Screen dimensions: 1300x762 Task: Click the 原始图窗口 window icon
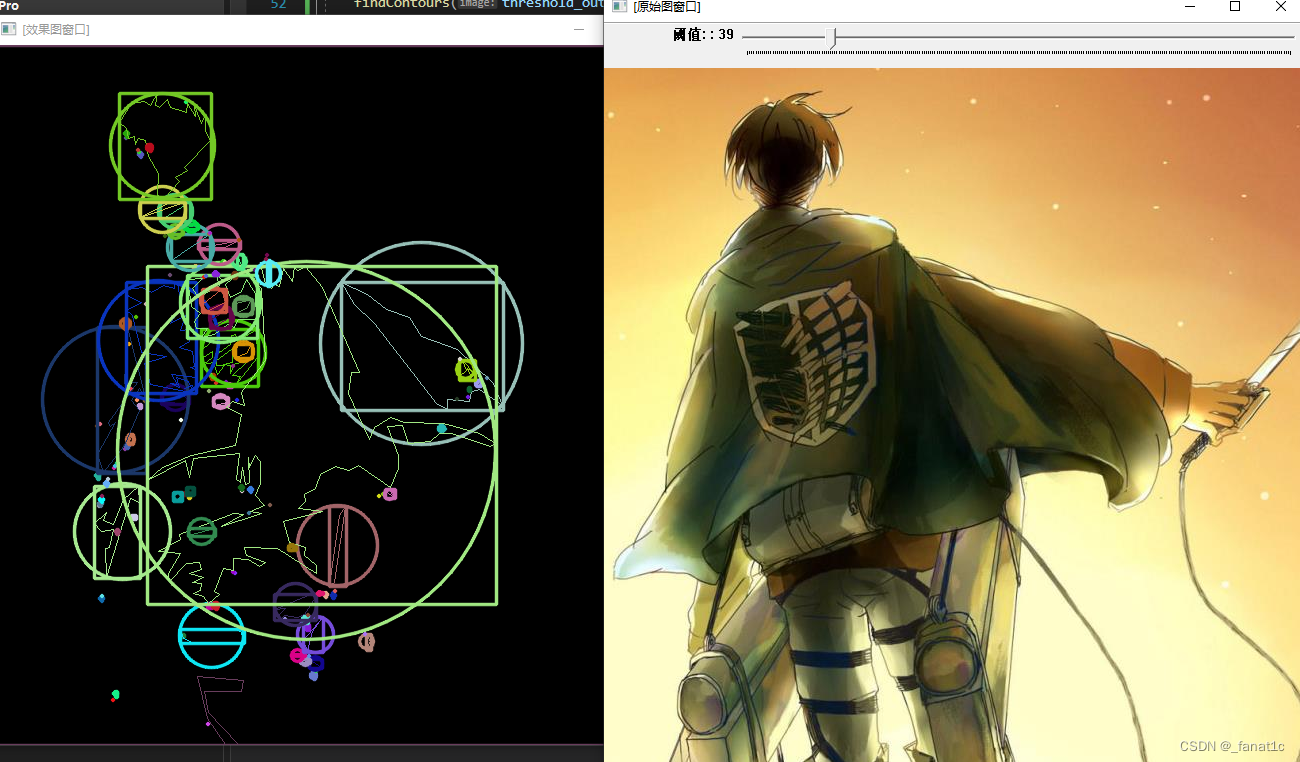point(620,6)
